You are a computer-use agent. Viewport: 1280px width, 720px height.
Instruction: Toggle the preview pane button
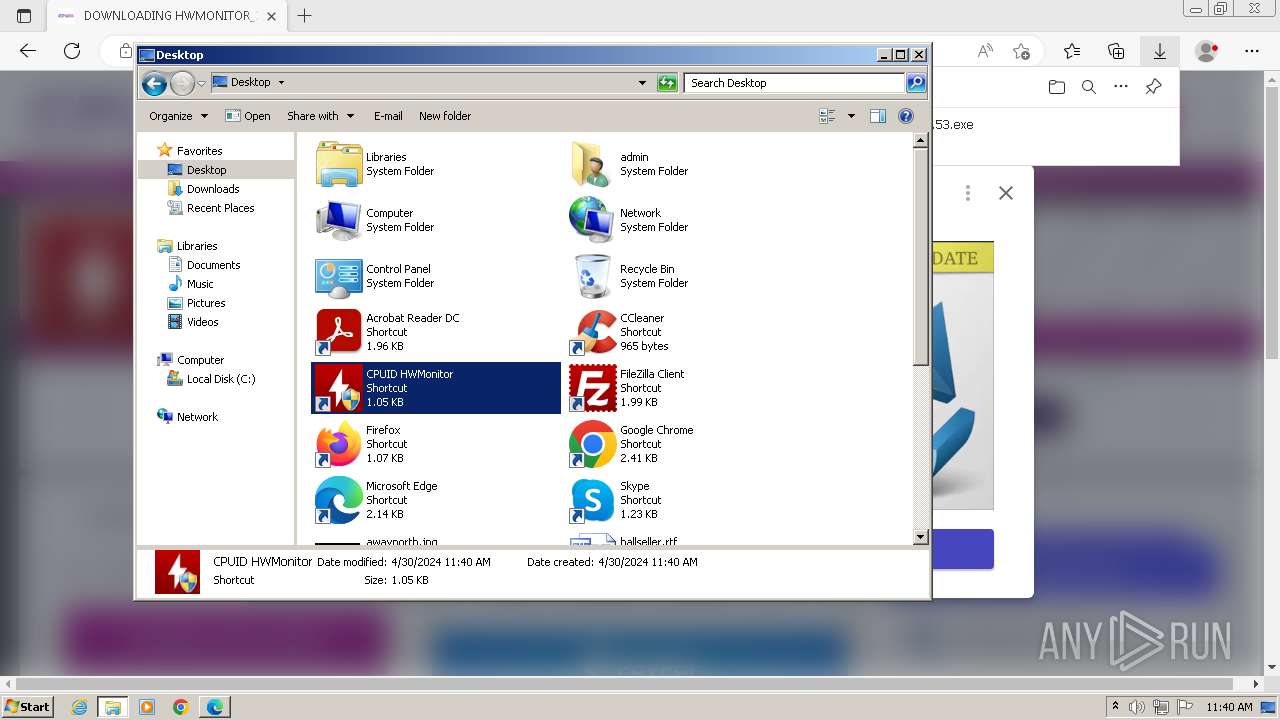tap(878, 116)
